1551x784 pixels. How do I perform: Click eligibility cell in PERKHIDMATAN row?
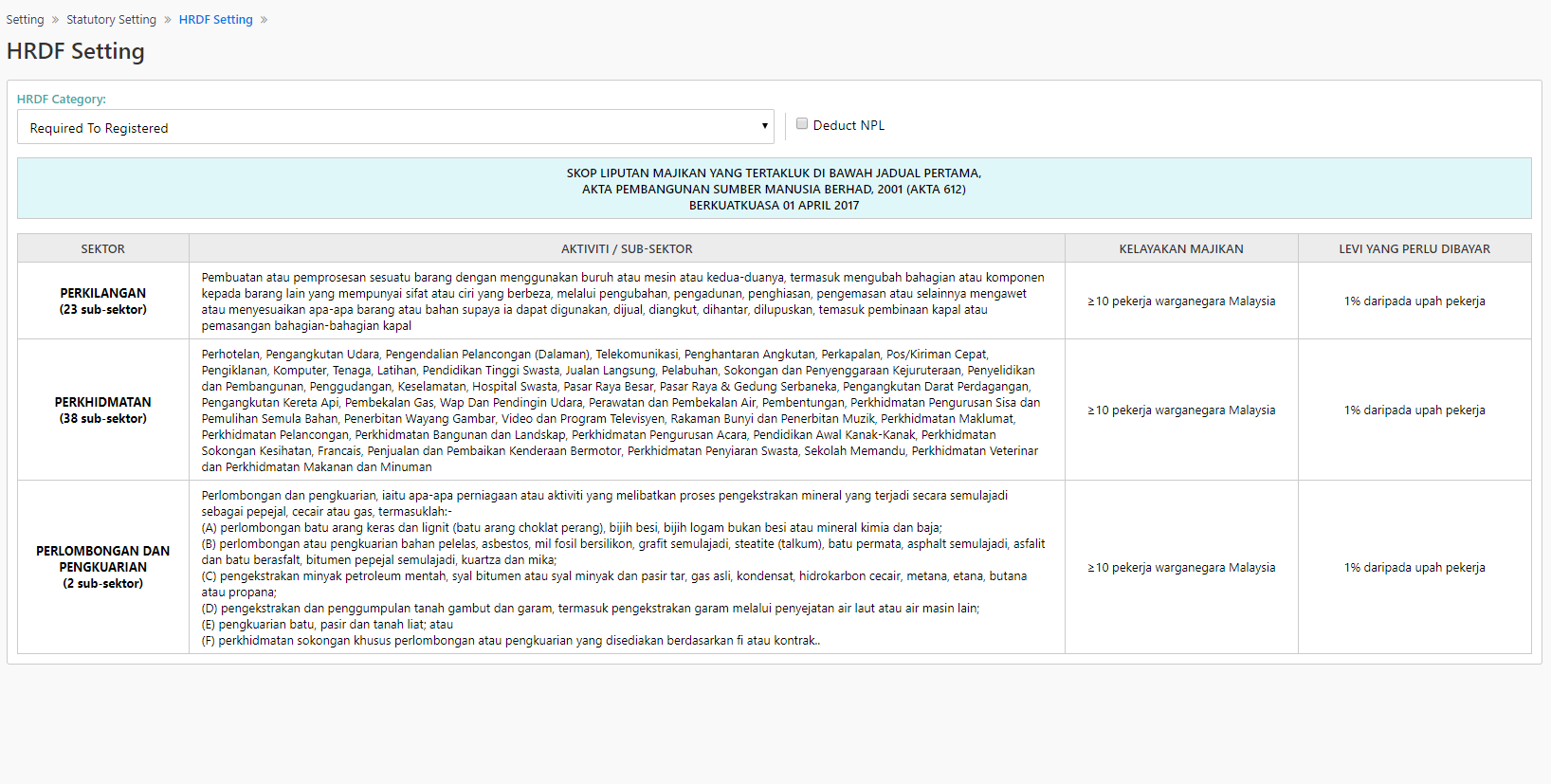(1181, 410)
